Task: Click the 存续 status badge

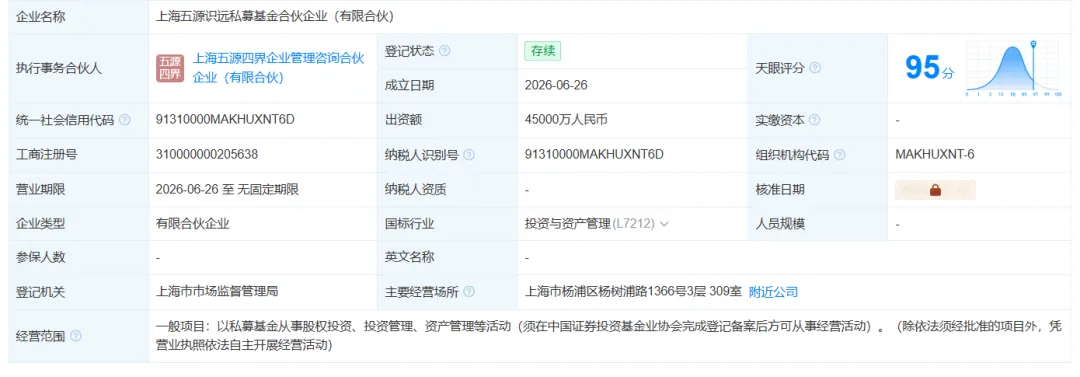Action: pos(543,51)
